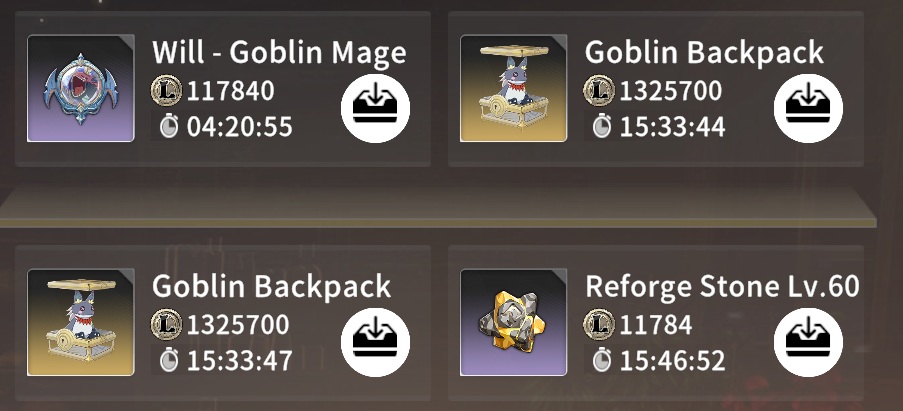This screenshot has width=903, height=411.
Task: Click the 117840 price value
Action: tap(230, 92)
